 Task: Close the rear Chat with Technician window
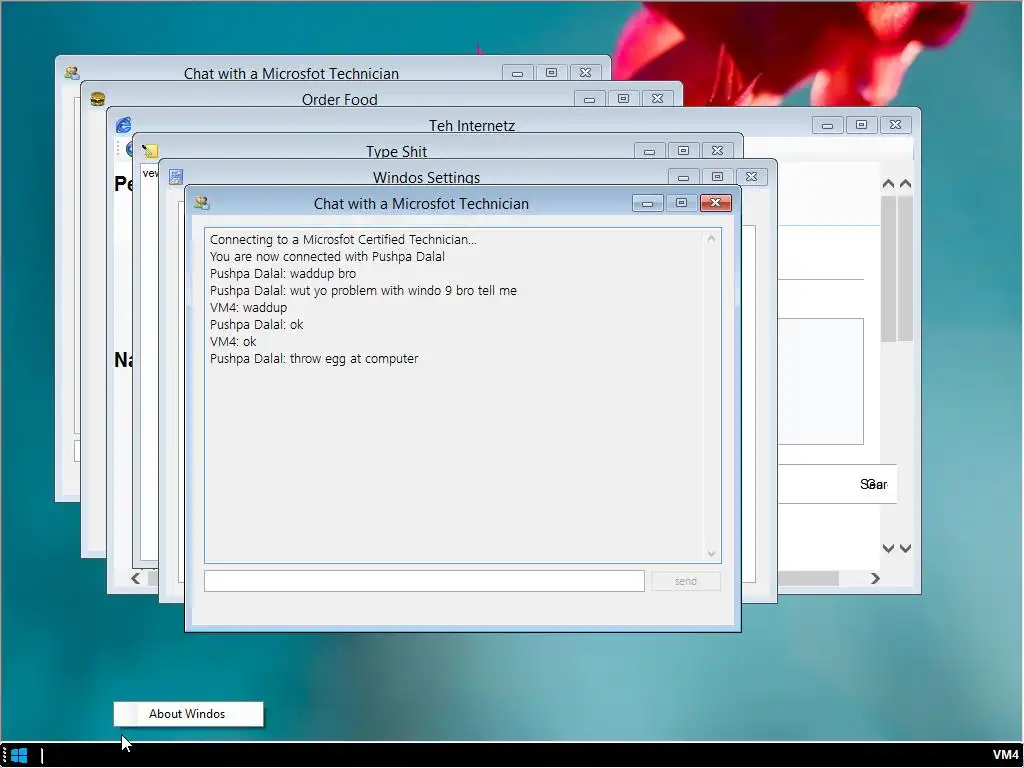pos(586,72)
